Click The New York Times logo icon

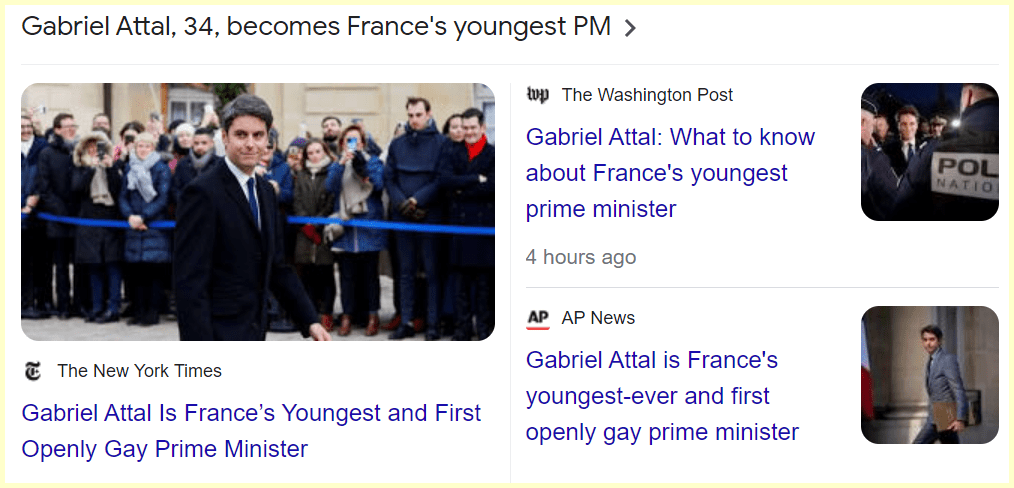click(x=33, y=371)
